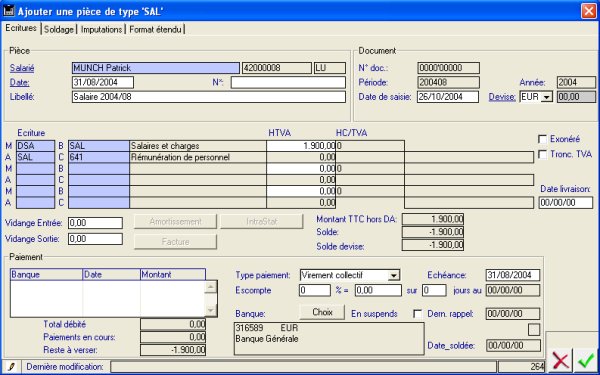Click the 641 account cell
Viewport: 600px width, 375px height.
[99, 157]
